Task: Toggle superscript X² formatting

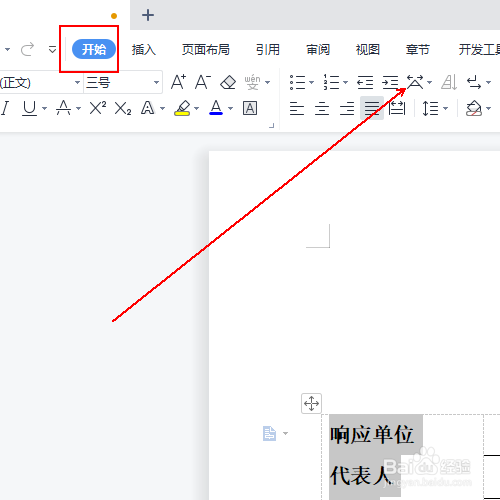Action: pos(98,108)
